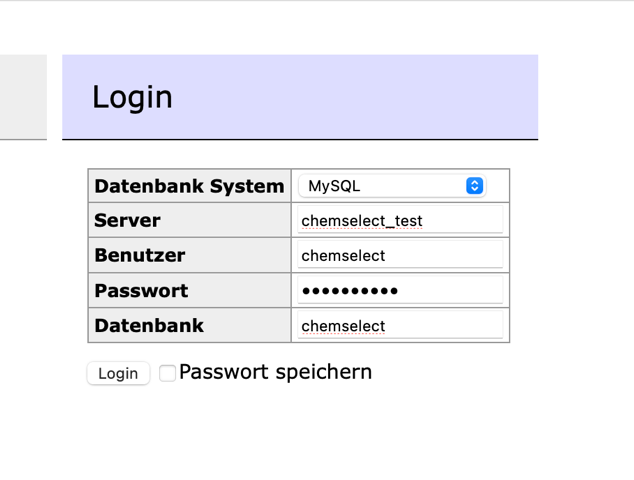This screenshot has height=480, width=634.
Task: Click the 'MySQL' text in the selector
Action: pyautogui.click(x=334, y=186)
